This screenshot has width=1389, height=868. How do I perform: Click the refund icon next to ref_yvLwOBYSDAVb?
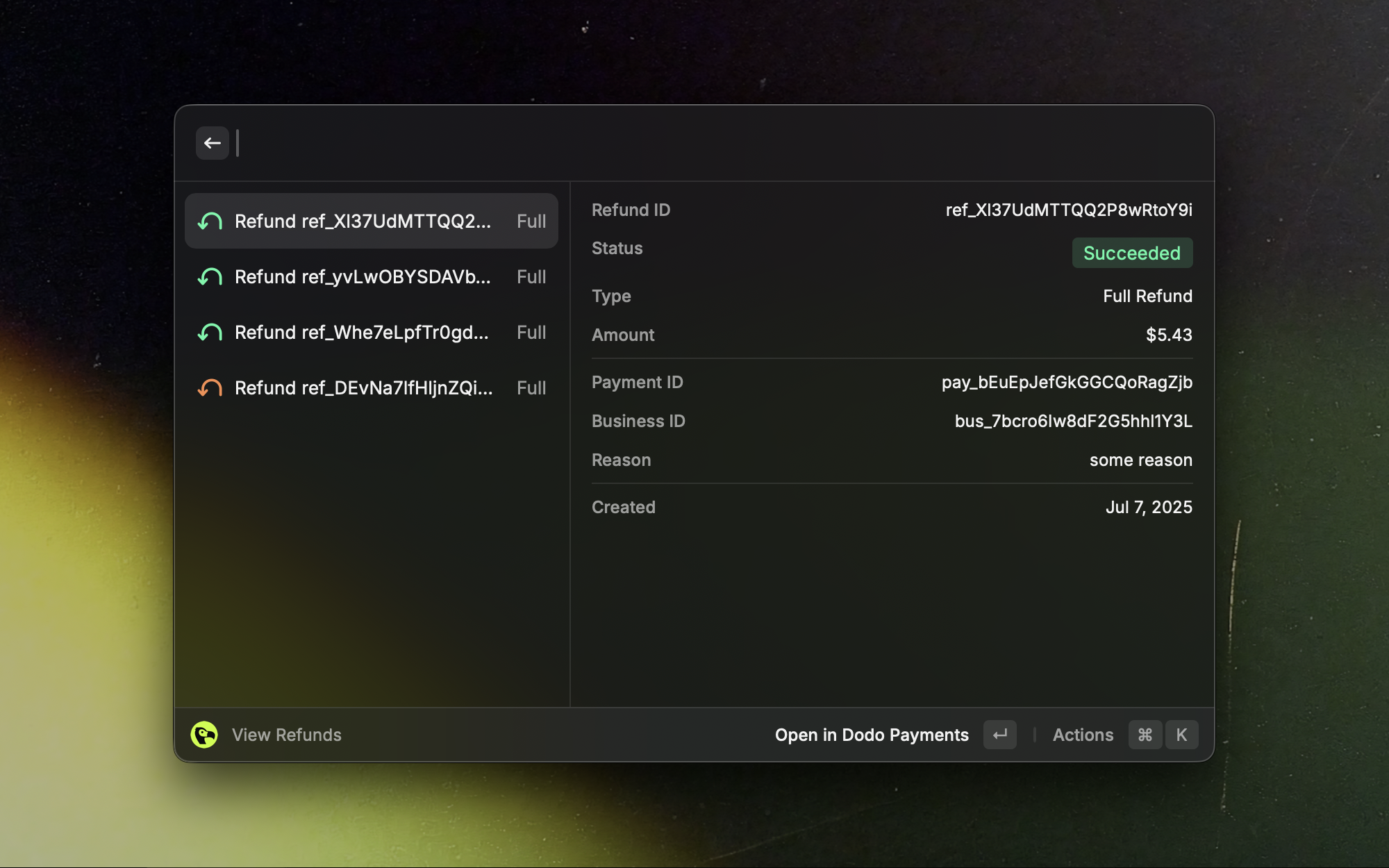pos(209,276)
